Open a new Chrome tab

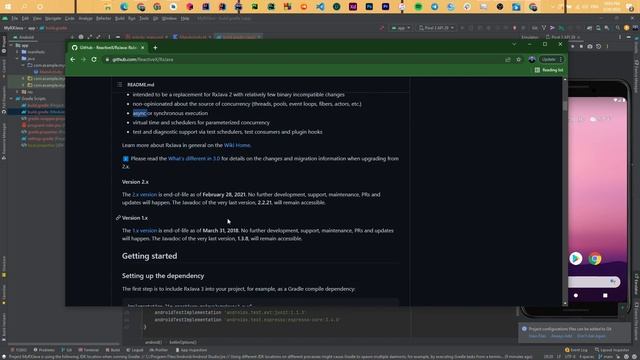[x=155, y=48]
